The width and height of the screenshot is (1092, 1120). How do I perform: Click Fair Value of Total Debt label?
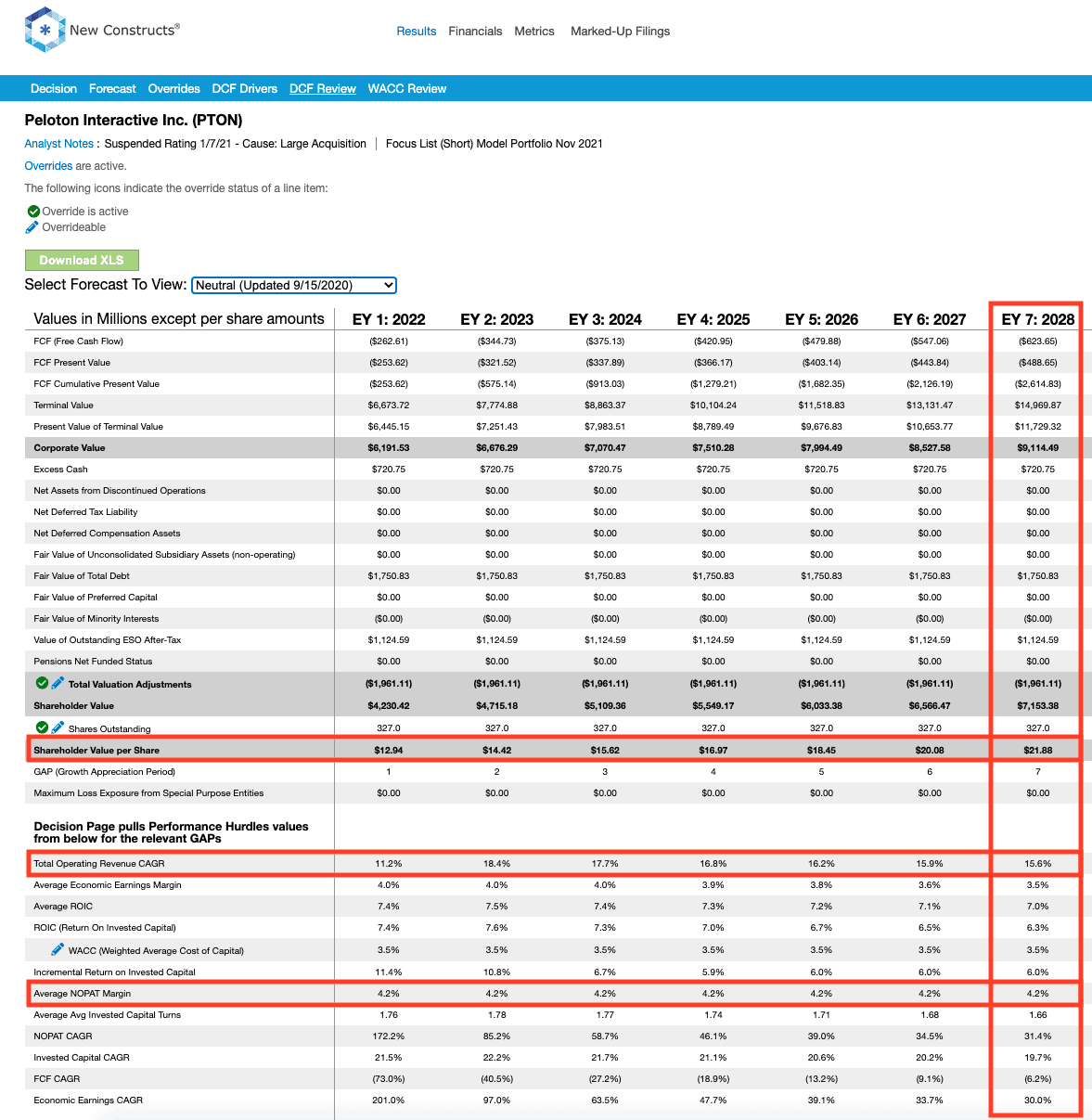[x=82, y=576]
